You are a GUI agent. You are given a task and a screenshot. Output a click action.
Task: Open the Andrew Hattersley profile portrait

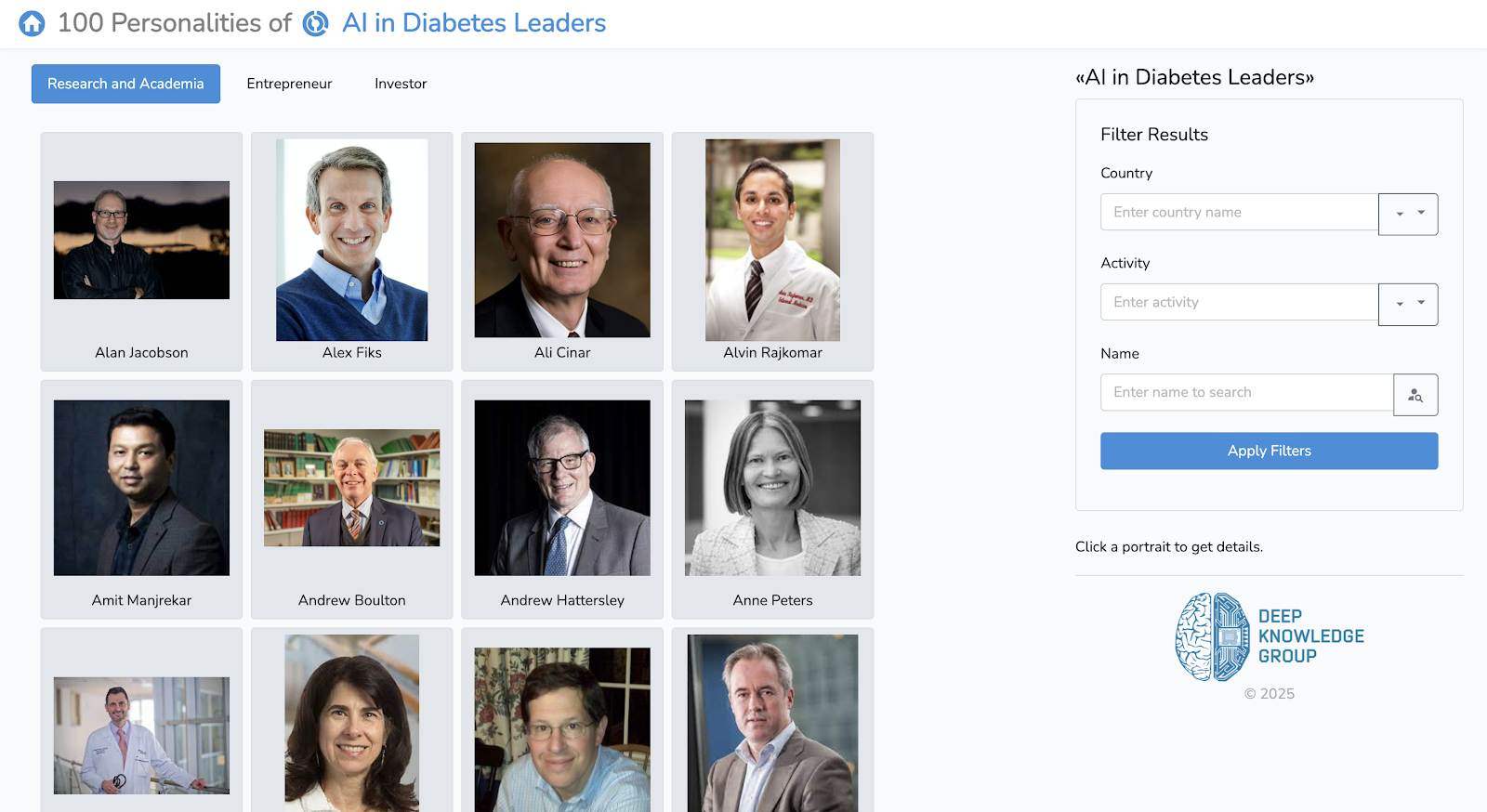point(562,488)
